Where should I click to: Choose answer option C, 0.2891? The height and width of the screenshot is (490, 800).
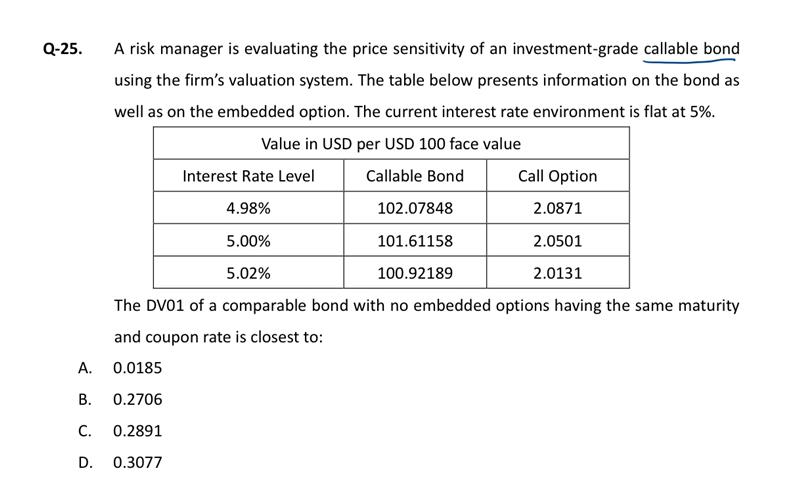(x=137, y=431)
